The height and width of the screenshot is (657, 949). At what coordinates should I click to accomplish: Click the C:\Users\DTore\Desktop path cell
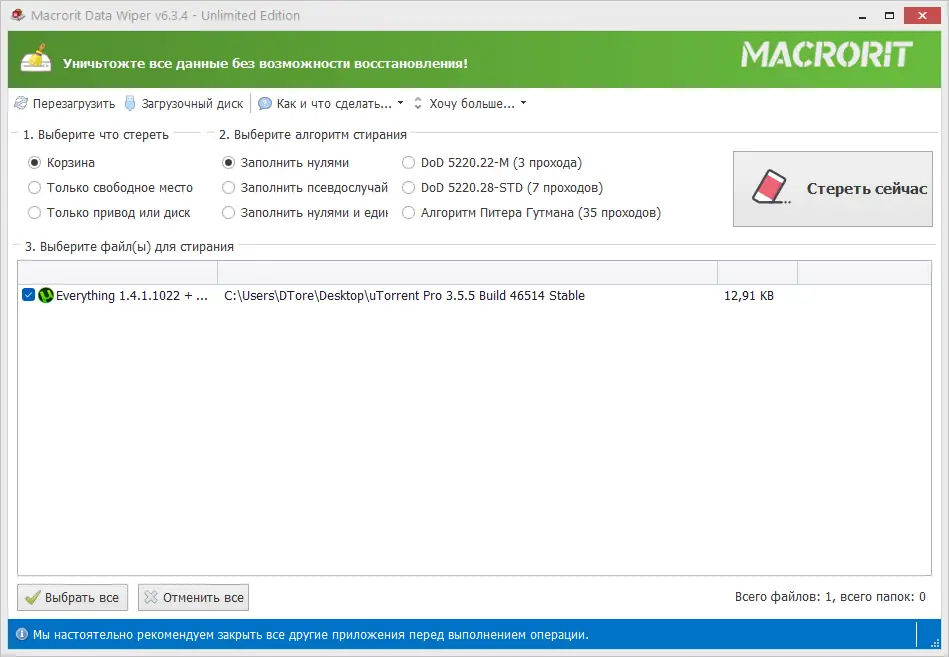[404, 295]
